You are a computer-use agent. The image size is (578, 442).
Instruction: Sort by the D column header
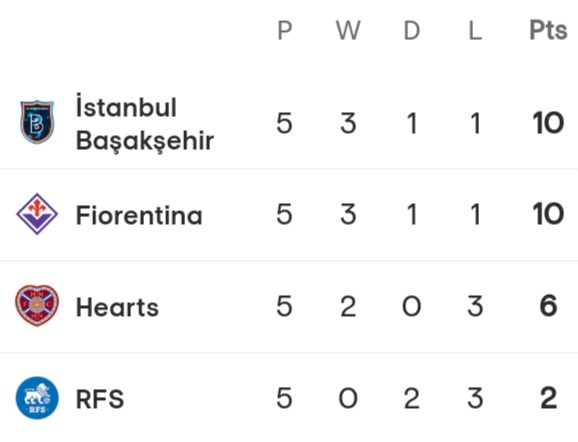coord(412,30)
